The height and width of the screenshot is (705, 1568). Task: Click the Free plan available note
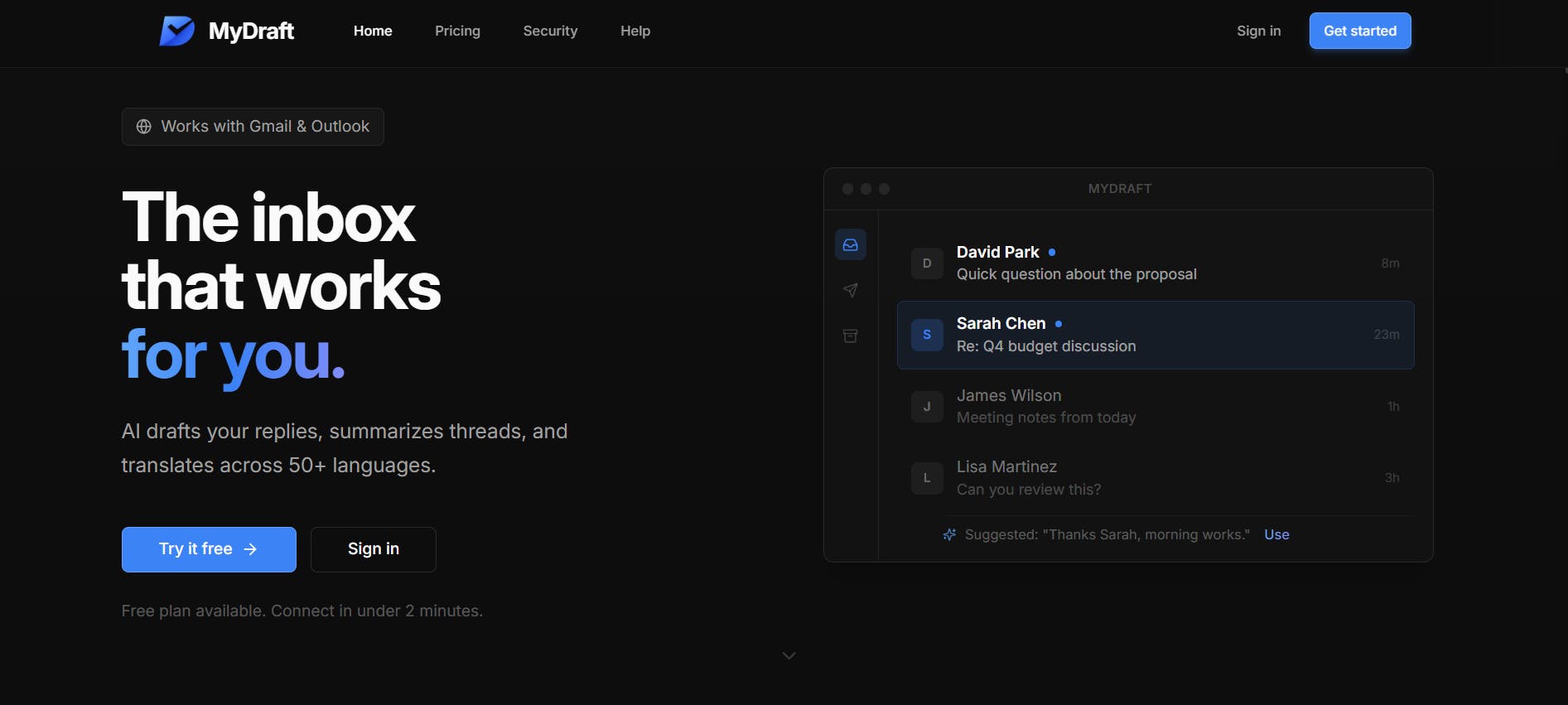(x=302, y=611)
